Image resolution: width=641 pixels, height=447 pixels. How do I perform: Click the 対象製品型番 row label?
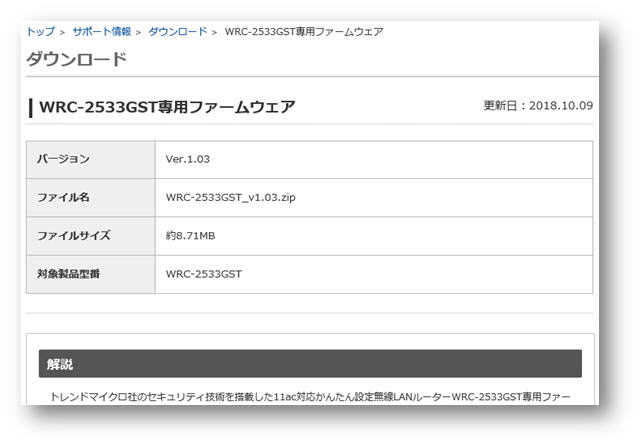[68, 274]
